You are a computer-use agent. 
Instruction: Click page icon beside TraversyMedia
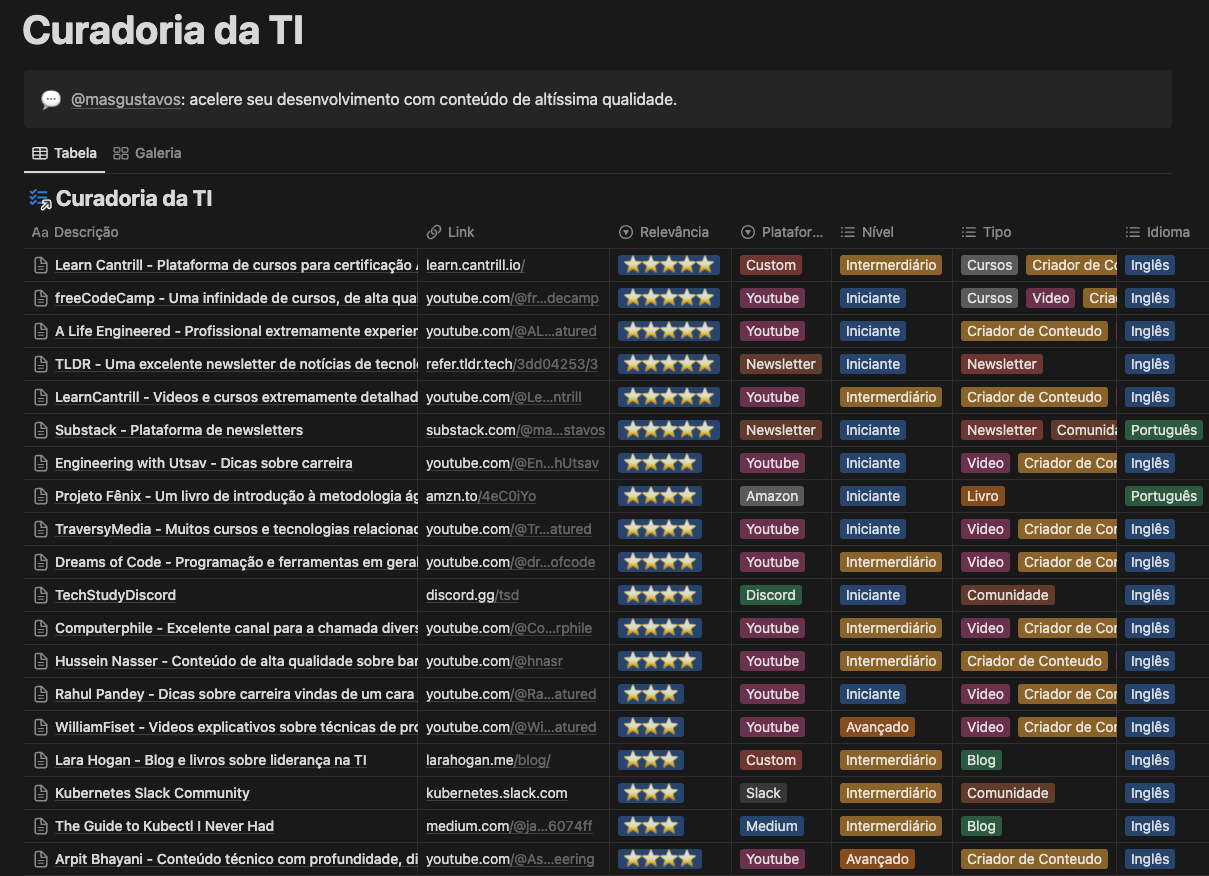click(41, 529)
